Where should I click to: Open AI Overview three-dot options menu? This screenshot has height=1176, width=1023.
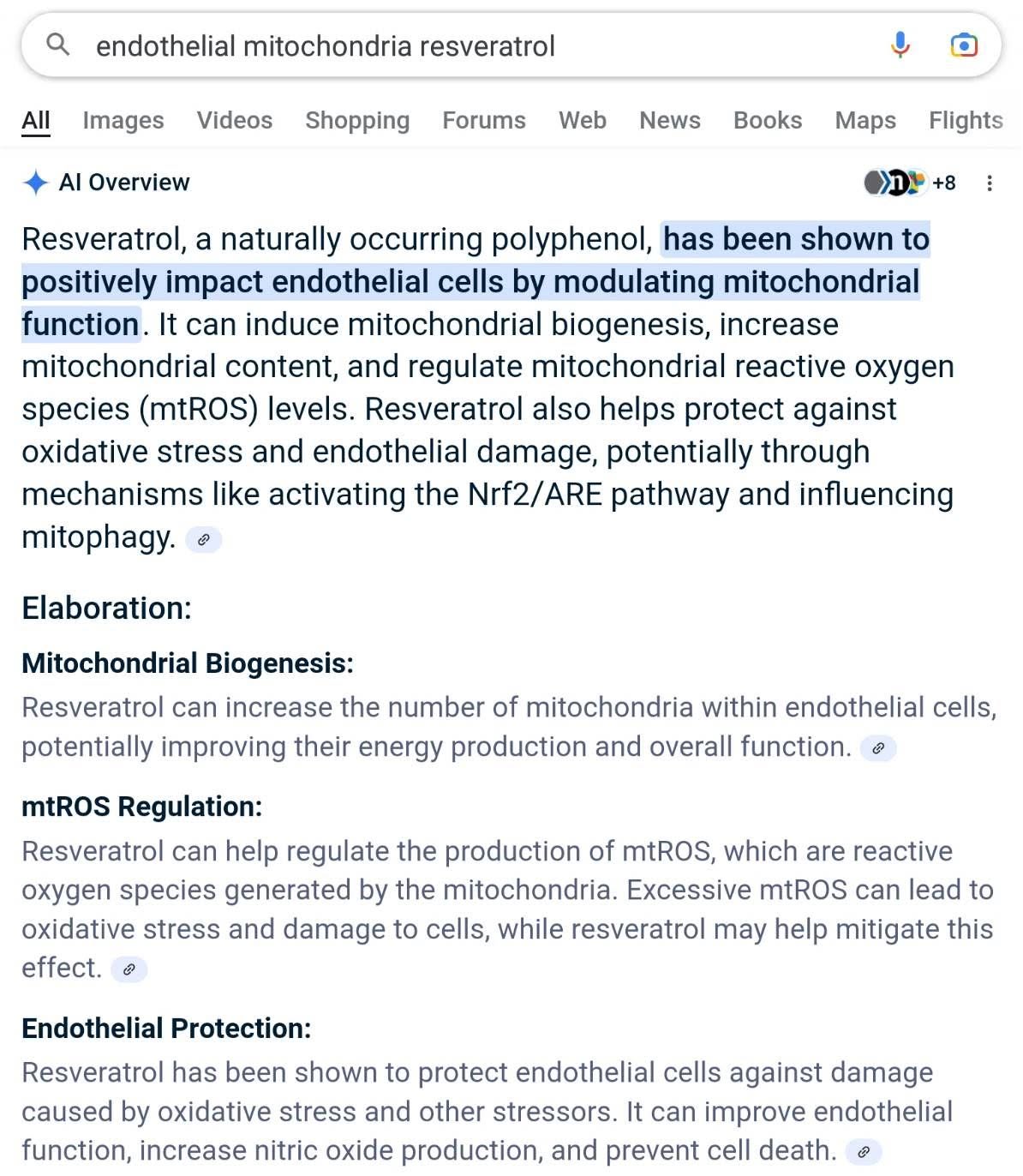point(990,183)
